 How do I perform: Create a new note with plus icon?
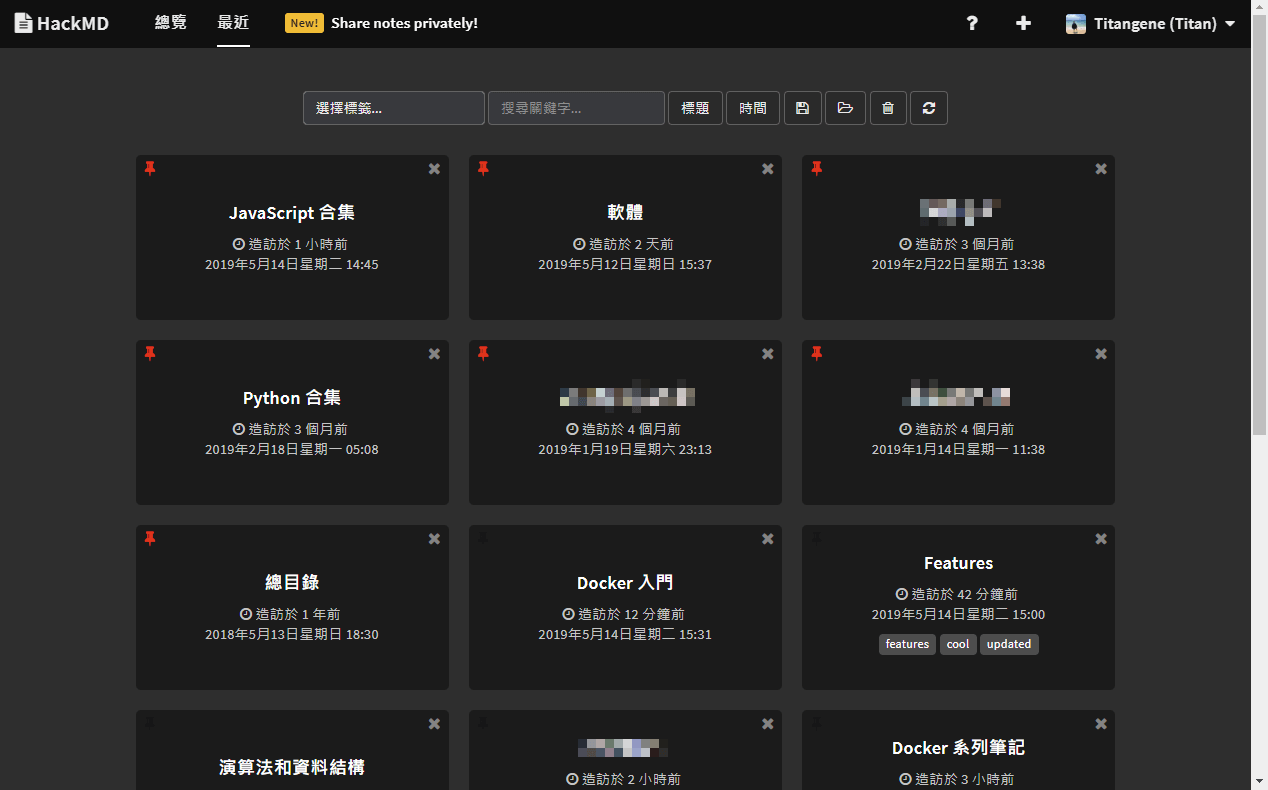1023,23
